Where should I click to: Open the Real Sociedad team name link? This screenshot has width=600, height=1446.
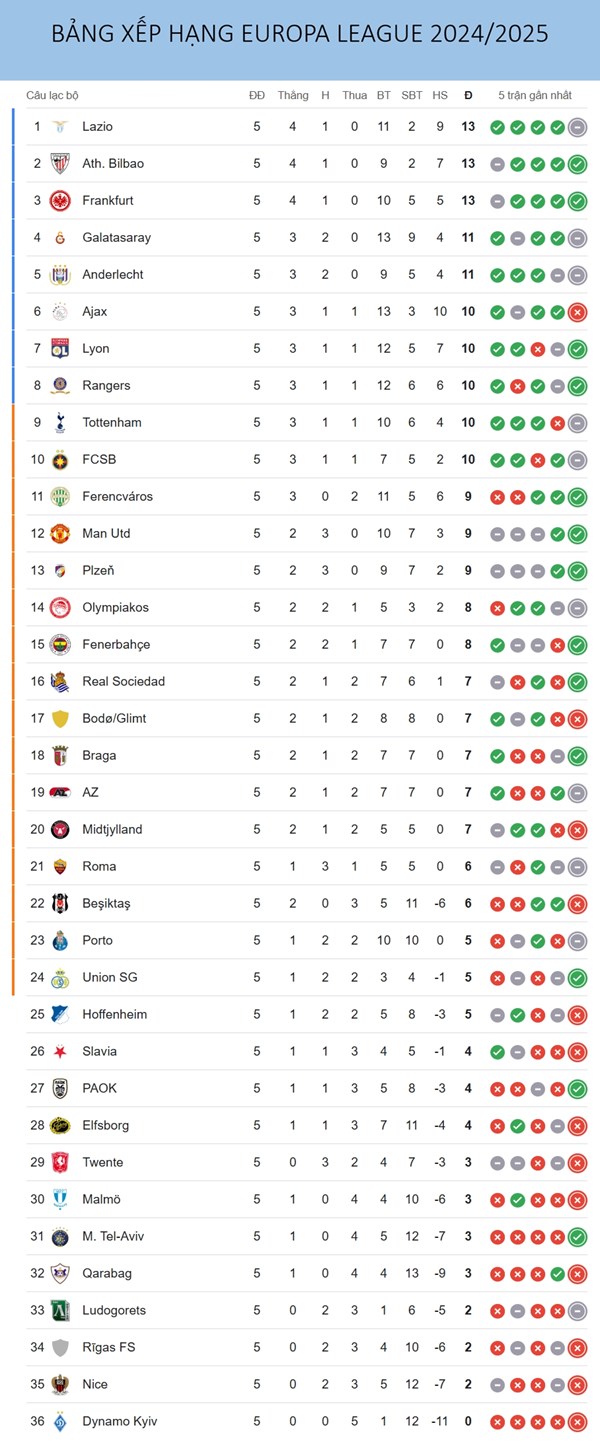point(123,682)
